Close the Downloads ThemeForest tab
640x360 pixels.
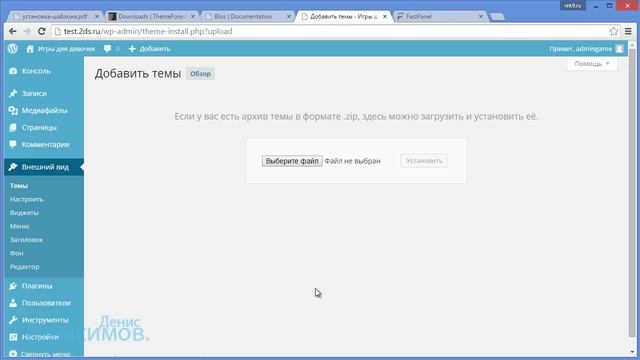[193, 16]
